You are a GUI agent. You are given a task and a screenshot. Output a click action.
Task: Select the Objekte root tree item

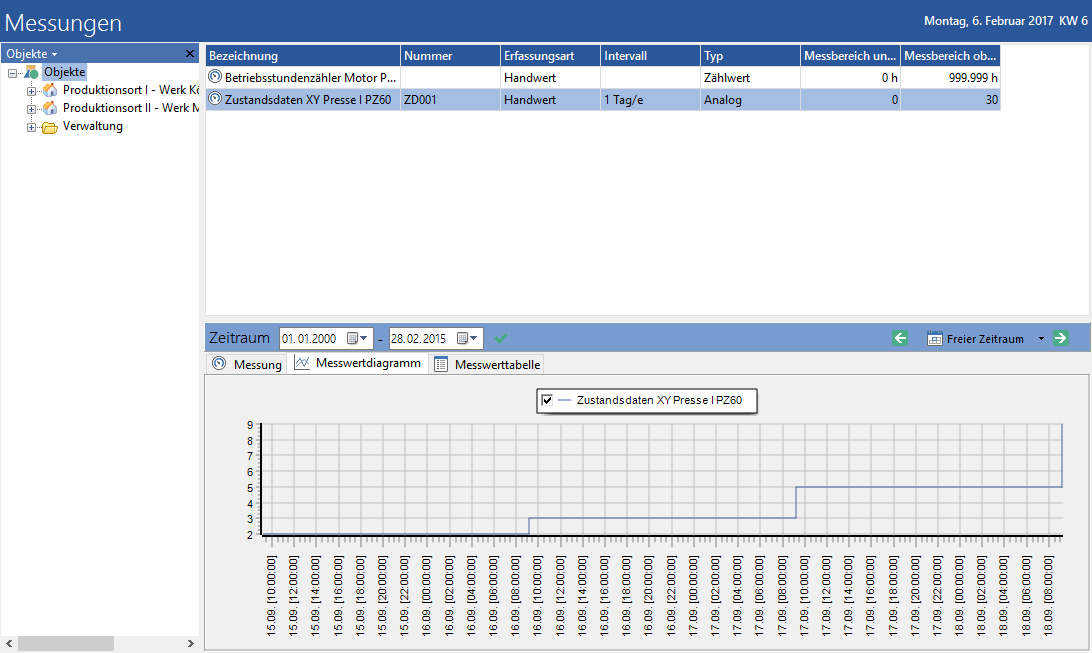click(x=64, y=72)
